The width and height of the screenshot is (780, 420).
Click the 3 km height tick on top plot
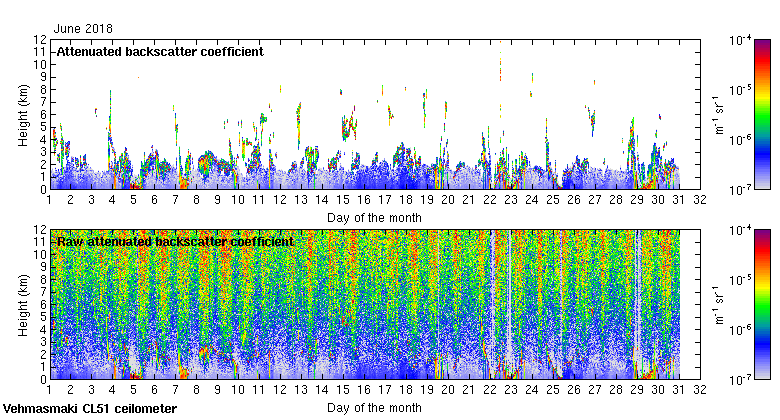click(x=43, y=152)
